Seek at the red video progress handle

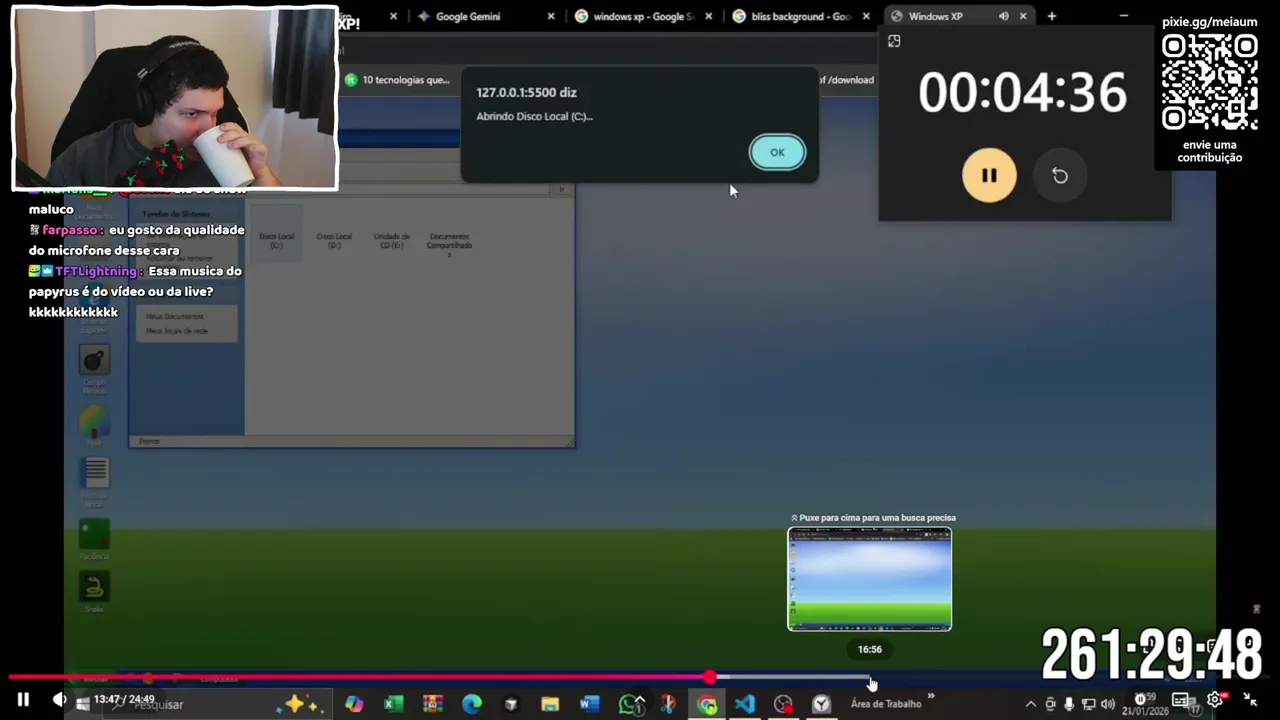[709, 678]
